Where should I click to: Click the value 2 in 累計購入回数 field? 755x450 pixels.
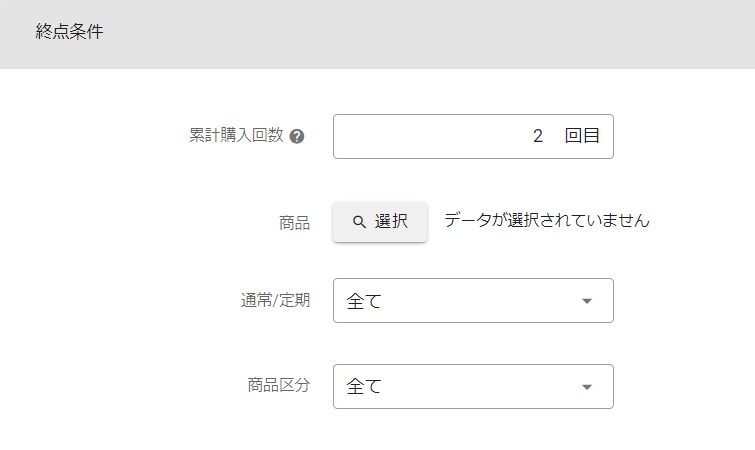point(538,136)
